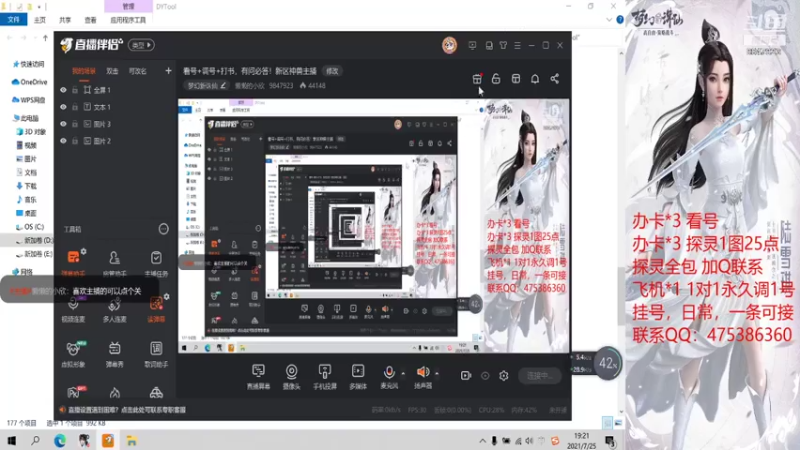The height and width of the screenshot is (450, 800).
Task: Open the 弹幕助手 tool in the toolbox
Action: [x=73, y=261]
